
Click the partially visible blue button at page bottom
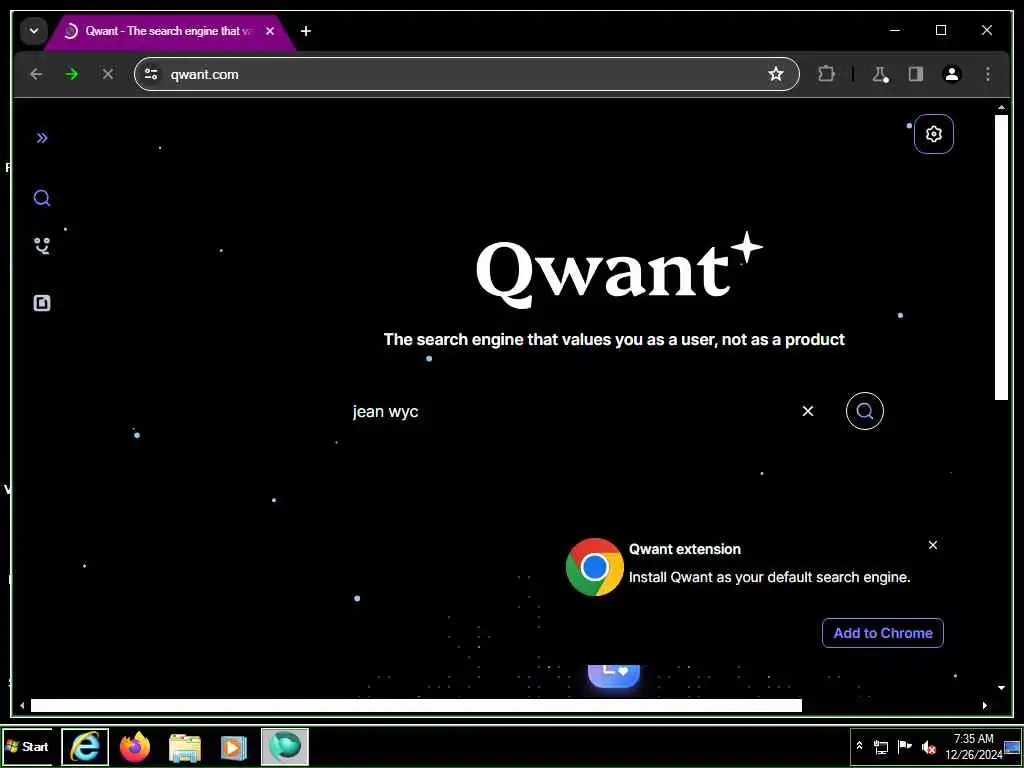(x=613, y=675)
